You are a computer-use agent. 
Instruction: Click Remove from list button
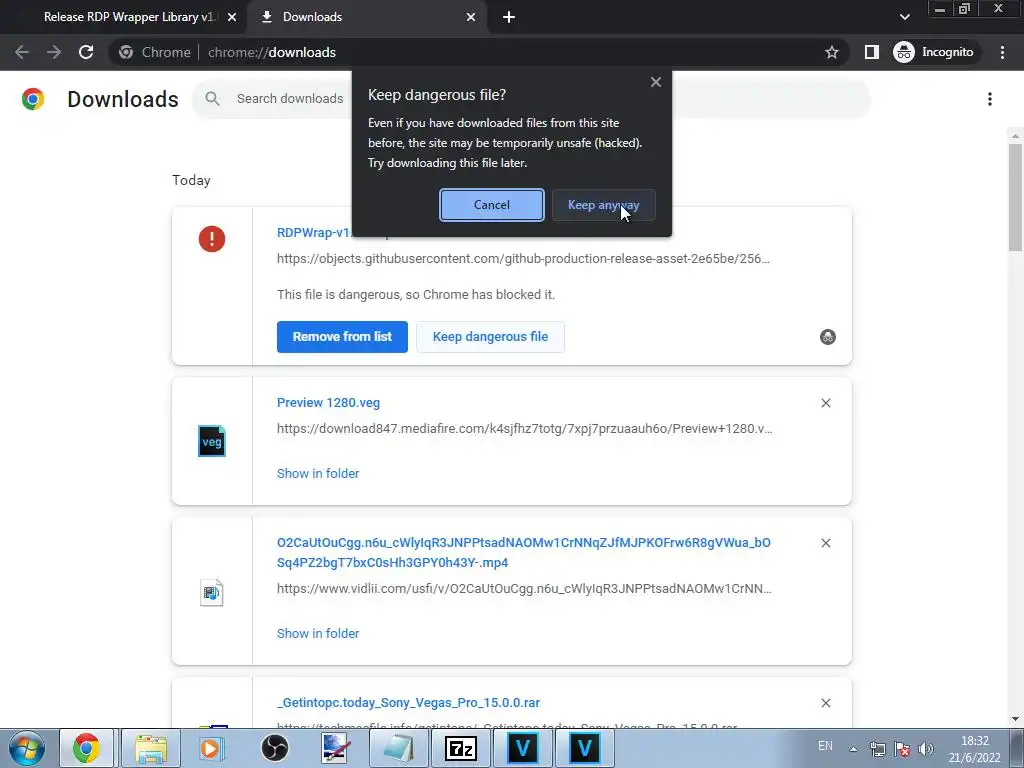[x=342, y=337]
